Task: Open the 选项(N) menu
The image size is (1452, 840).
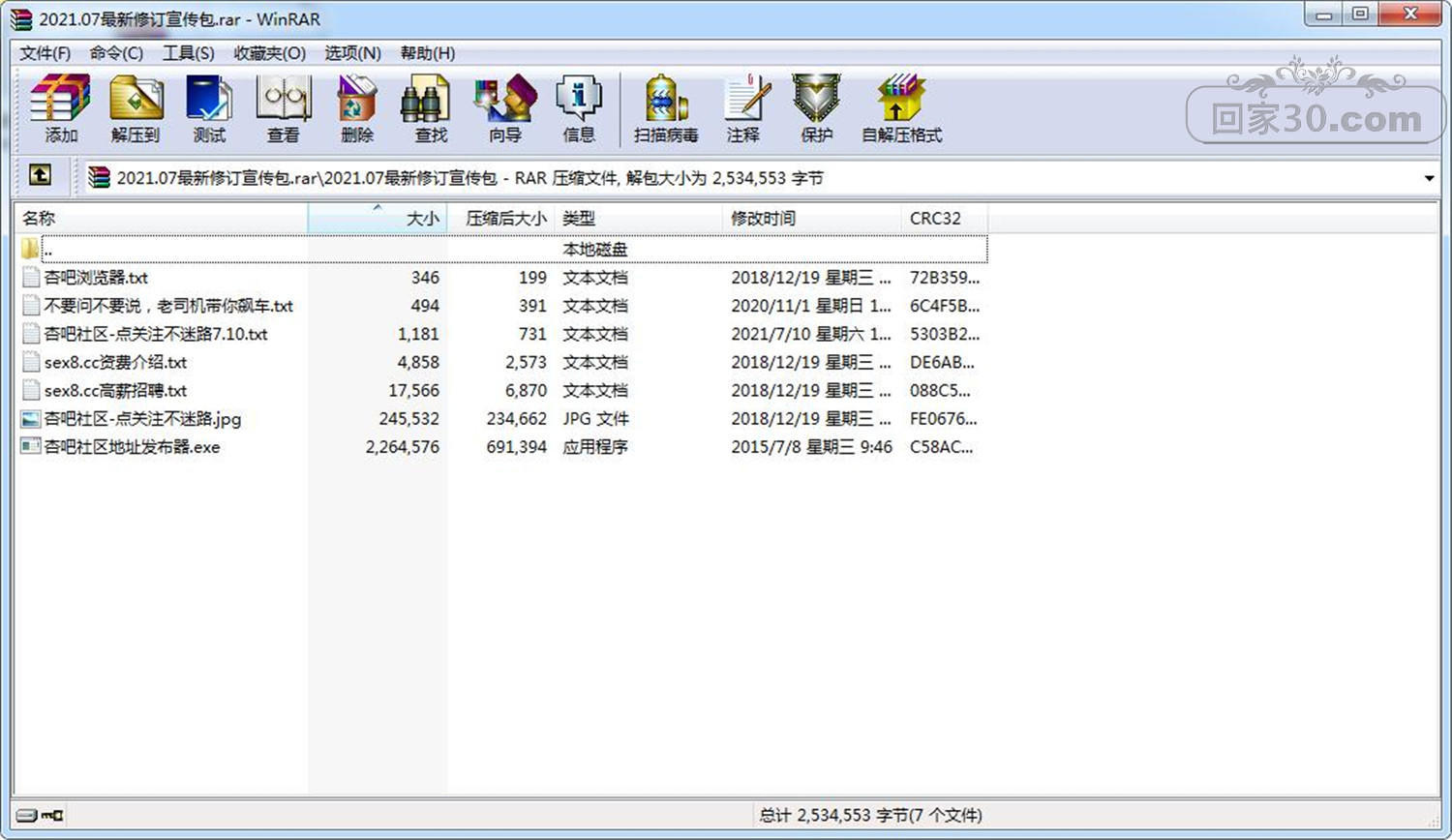Action: (x=352, y=53)
